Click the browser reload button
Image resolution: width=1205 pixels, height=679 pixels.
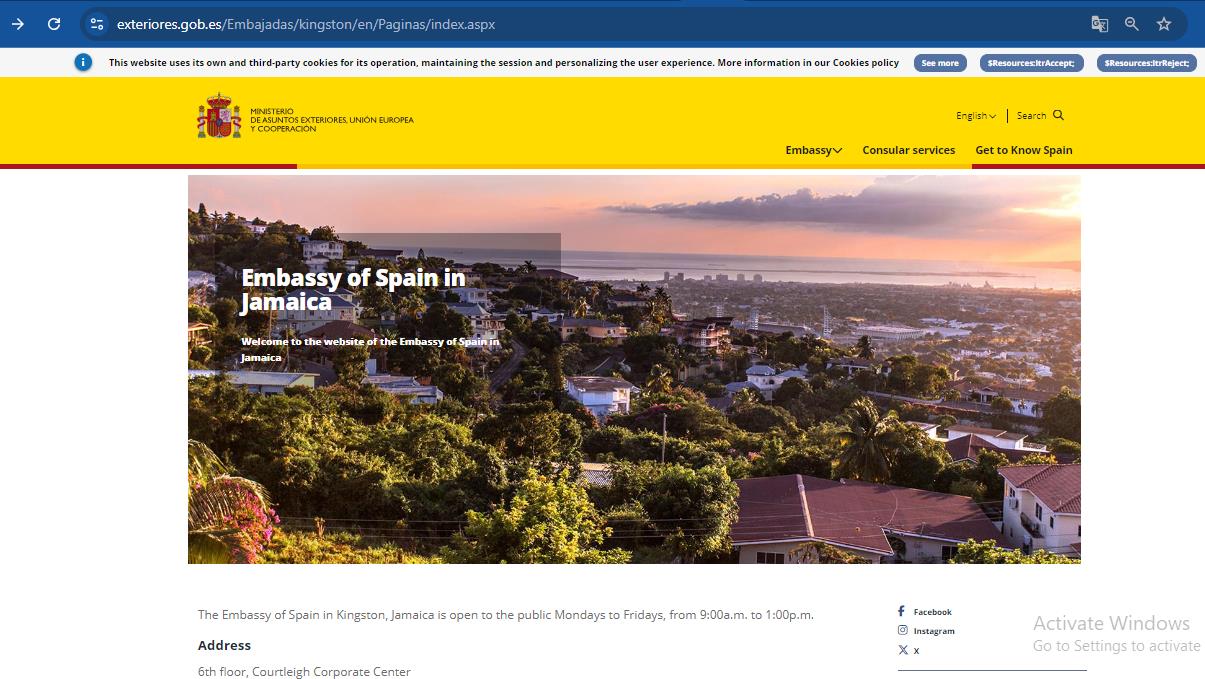tap(54, 23)
